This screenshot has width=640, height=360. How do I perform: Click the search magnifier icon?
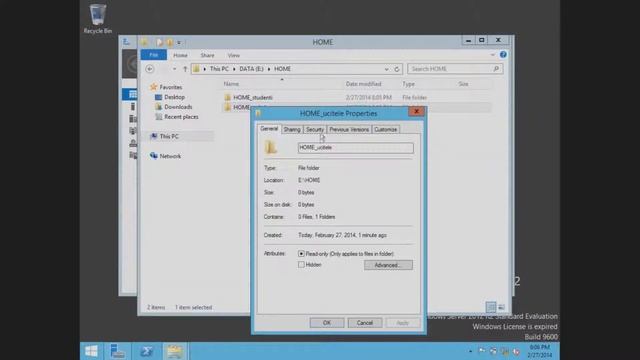click(x=496, y=69)
